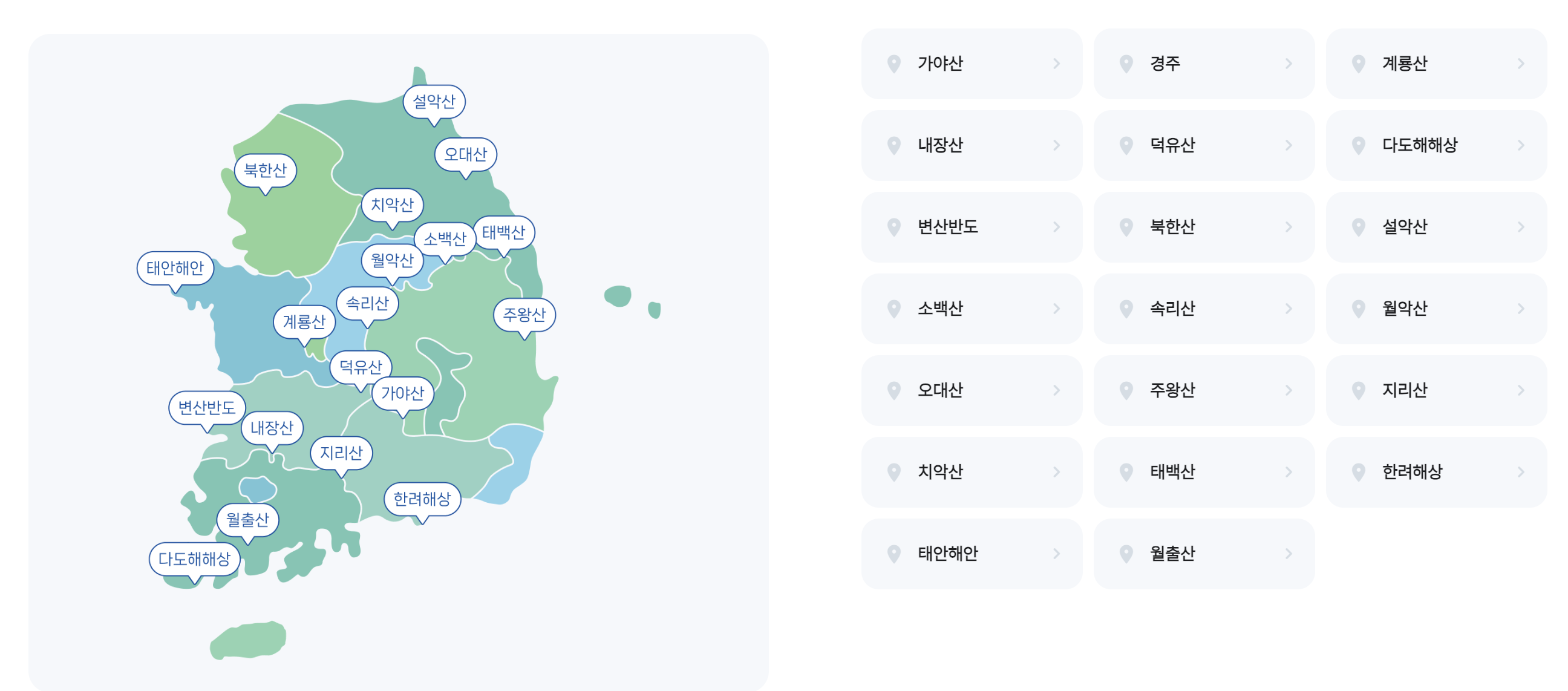Click the 설악산 marker on the map

coord(436,102)
